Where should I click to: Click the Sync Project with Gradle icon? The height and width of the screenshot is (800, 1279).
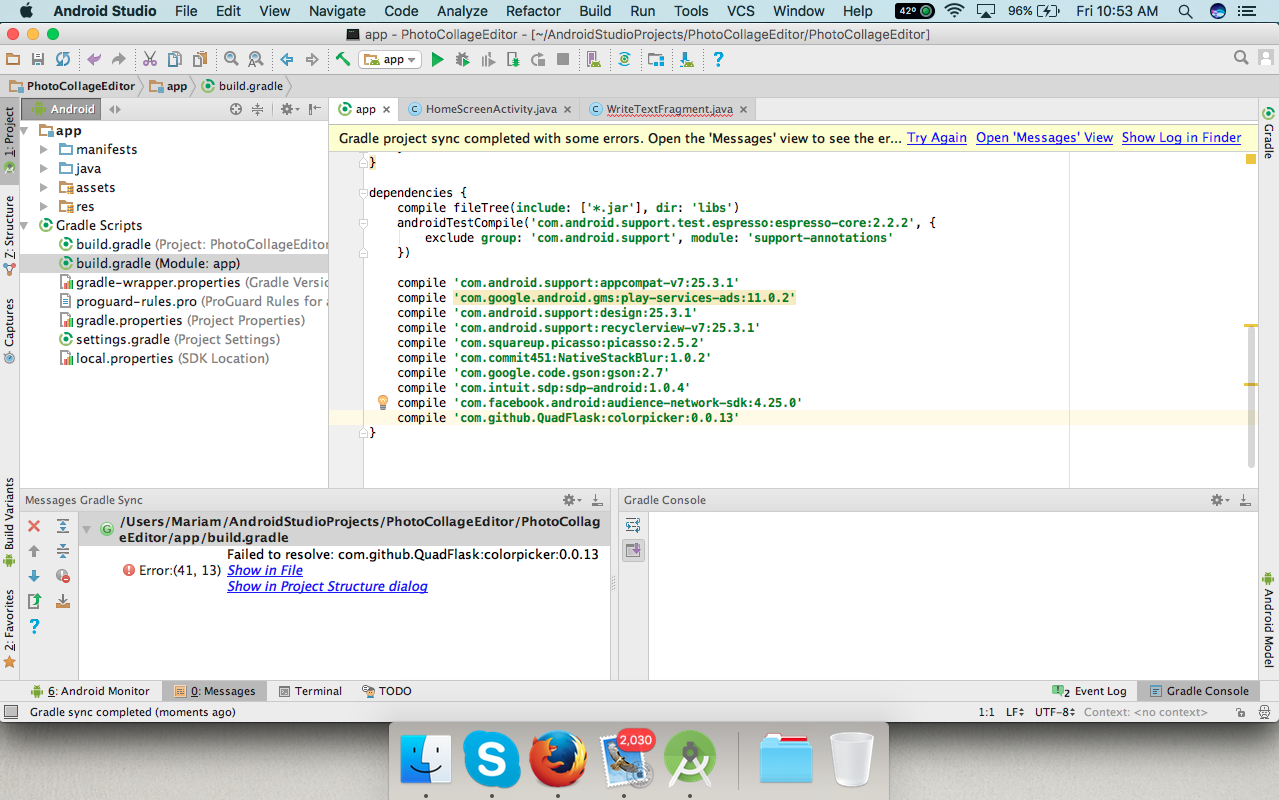pyautogui.click(x=624, y=60)
